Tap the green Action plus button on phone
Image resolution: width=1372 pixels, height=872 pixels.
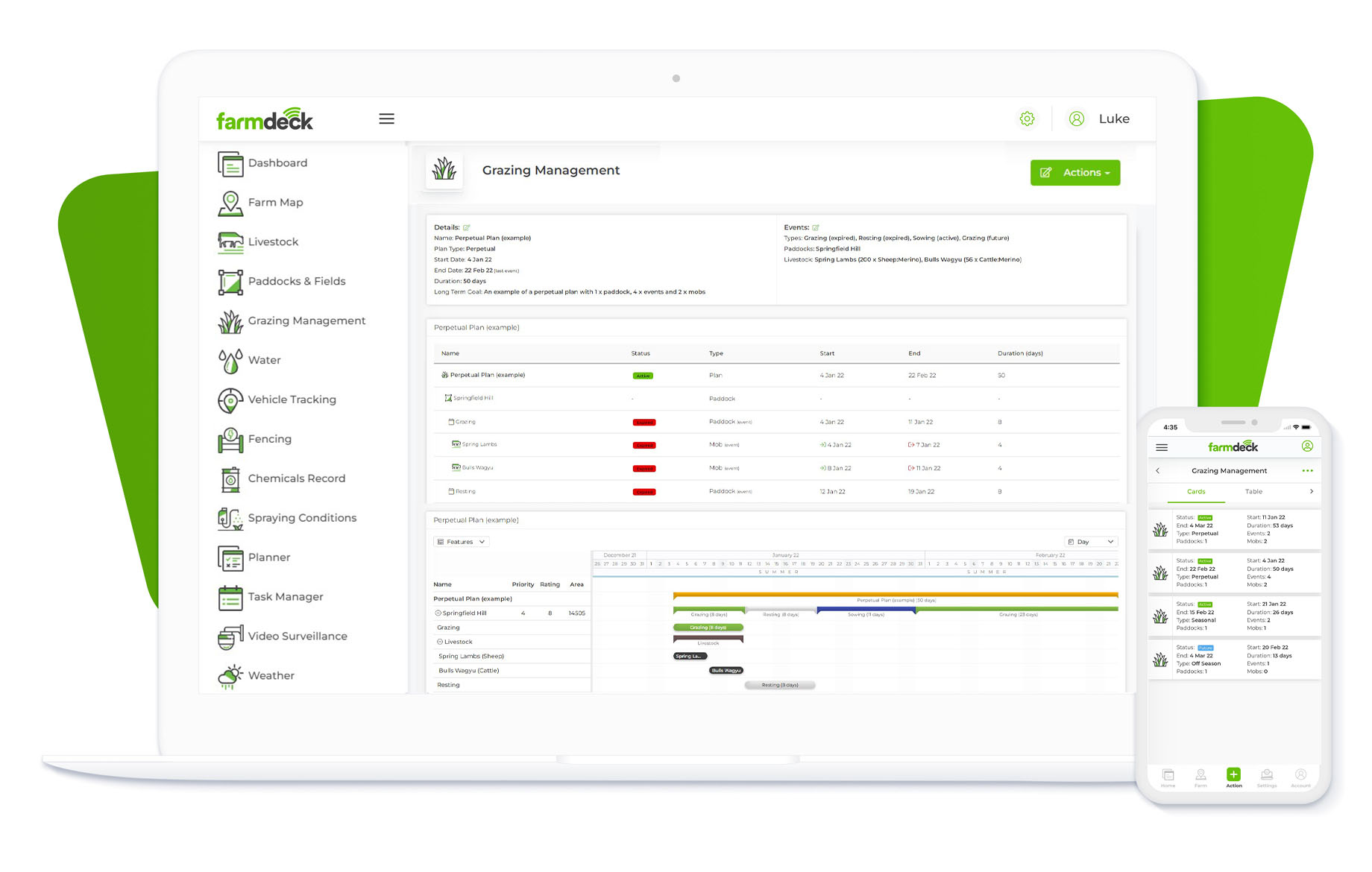coord(1233,775)
